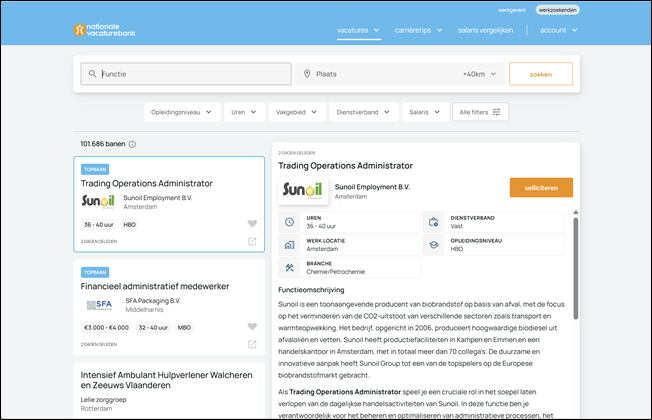Viewport: 652px width, 420px height.
Task: Click the chevron next to carrièretips
Action: pos(439,30)
